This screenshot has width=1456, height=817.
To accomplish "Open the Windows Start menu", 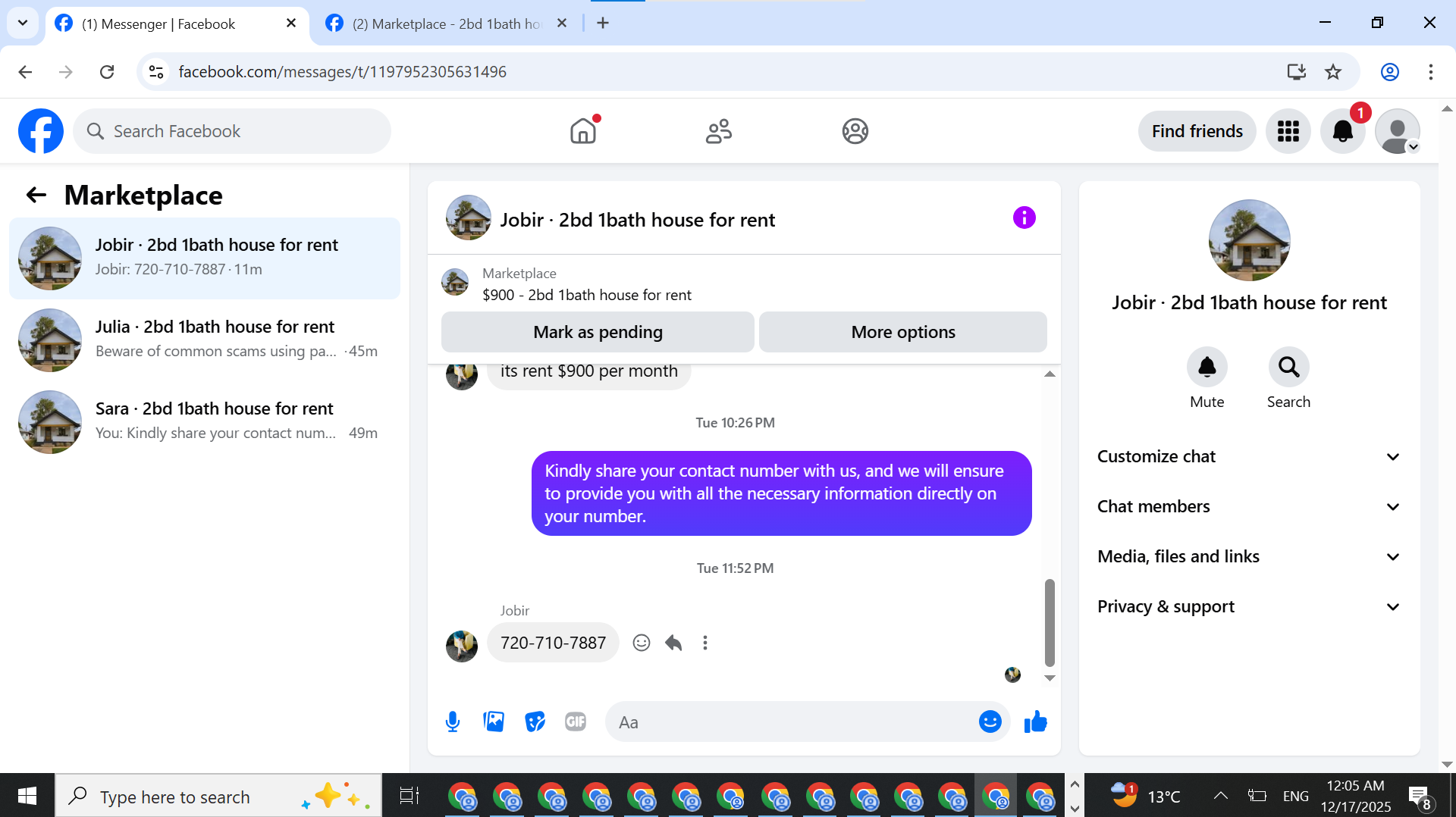I will 27,796.
